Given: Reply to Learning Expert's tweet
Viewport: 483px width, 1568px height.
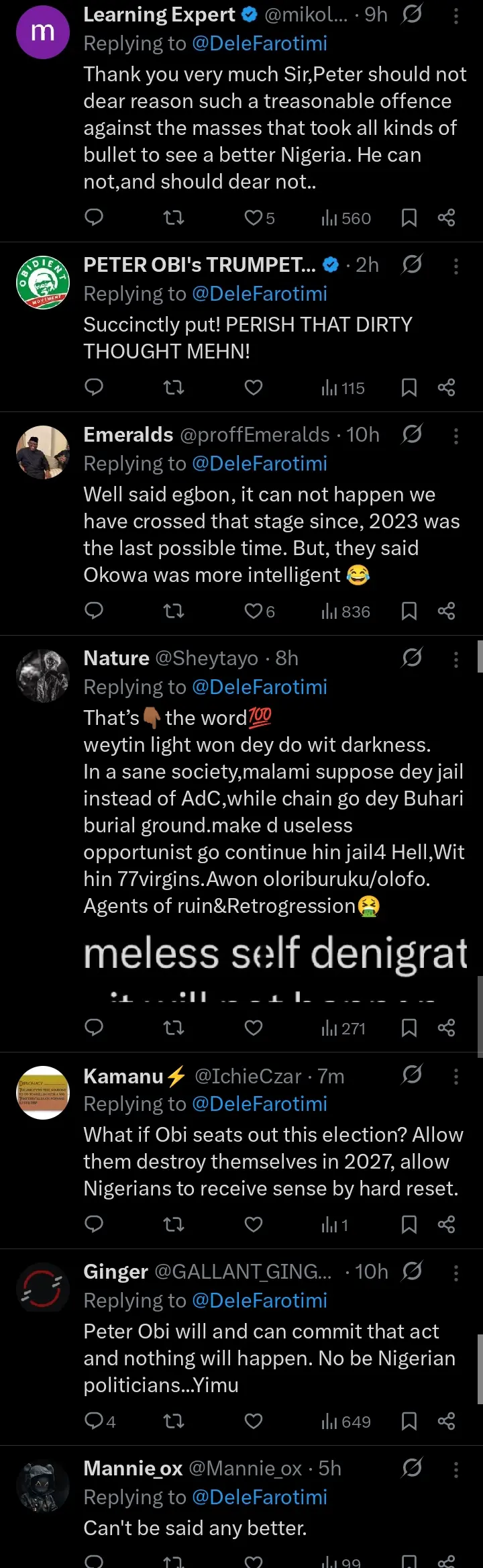Looking at the screenshot, I should click(x=94, y=217).
